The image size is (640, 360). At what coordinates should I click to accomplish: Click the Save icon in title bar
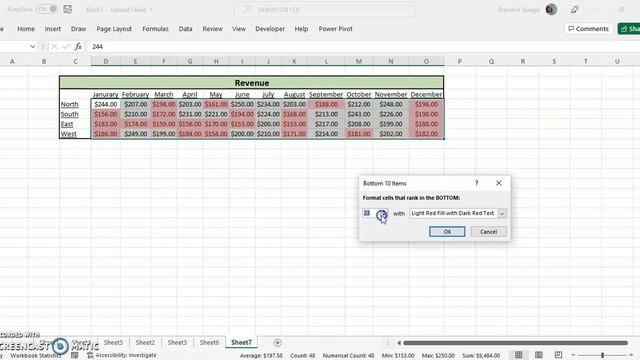click(x=68, y=9)
